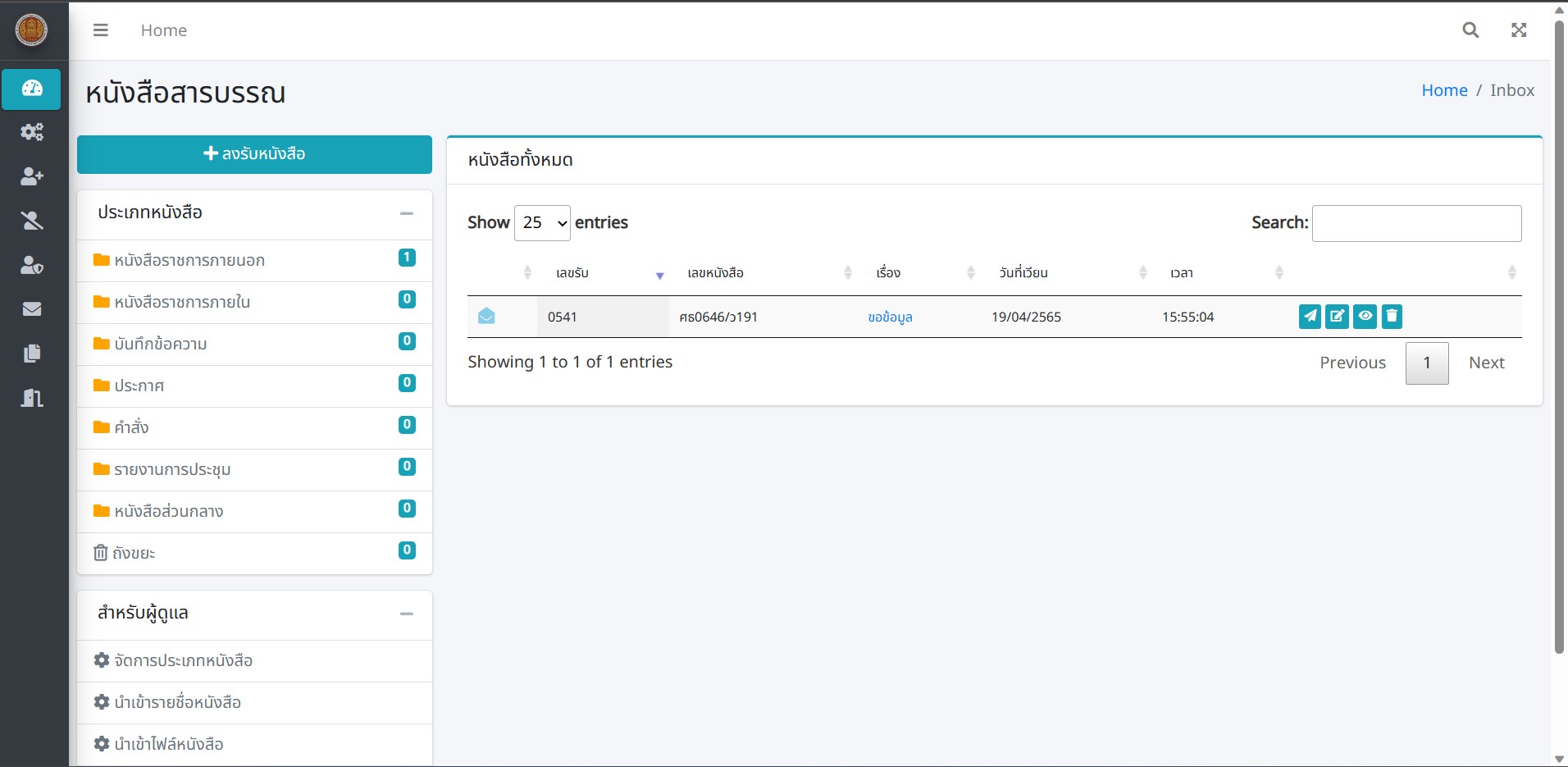Screen dimensions: 1568x767
Task: Open the envelope mail sidebar icon
Action: (32, 309)
